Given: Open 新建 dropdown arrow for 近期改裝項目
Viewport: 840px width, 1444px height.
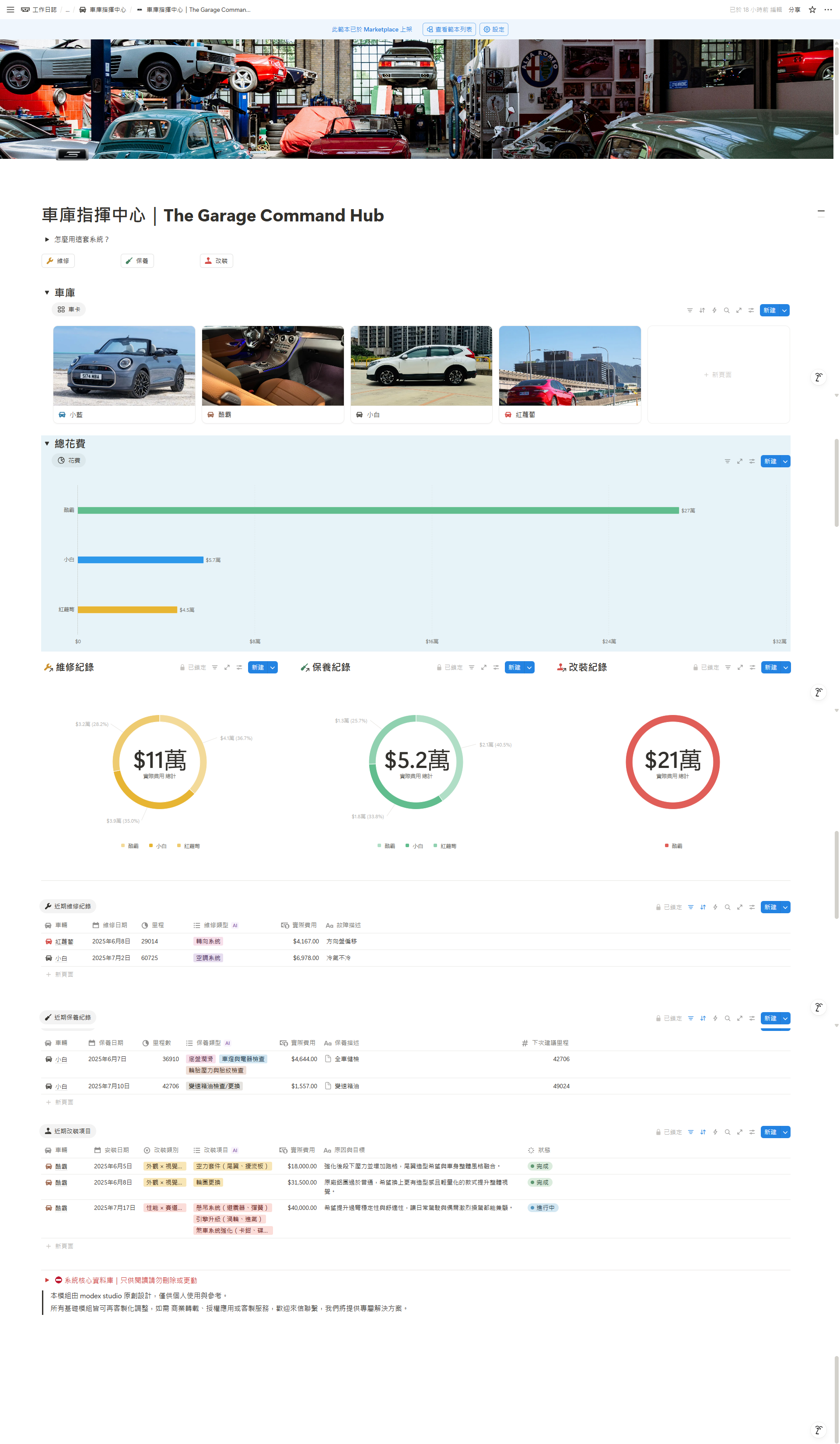Looking at the screenshot, I should [x=785, y=1132].
